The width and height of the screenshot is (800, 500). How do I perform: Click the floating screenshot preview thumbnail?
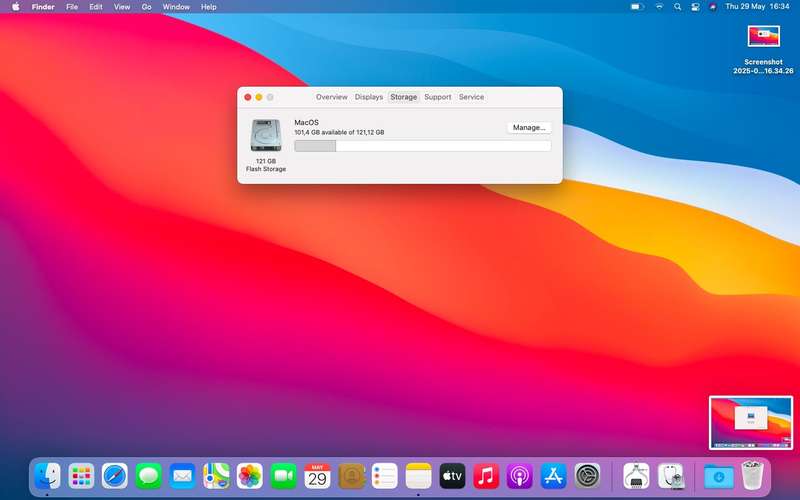click(x=751, y=422)
